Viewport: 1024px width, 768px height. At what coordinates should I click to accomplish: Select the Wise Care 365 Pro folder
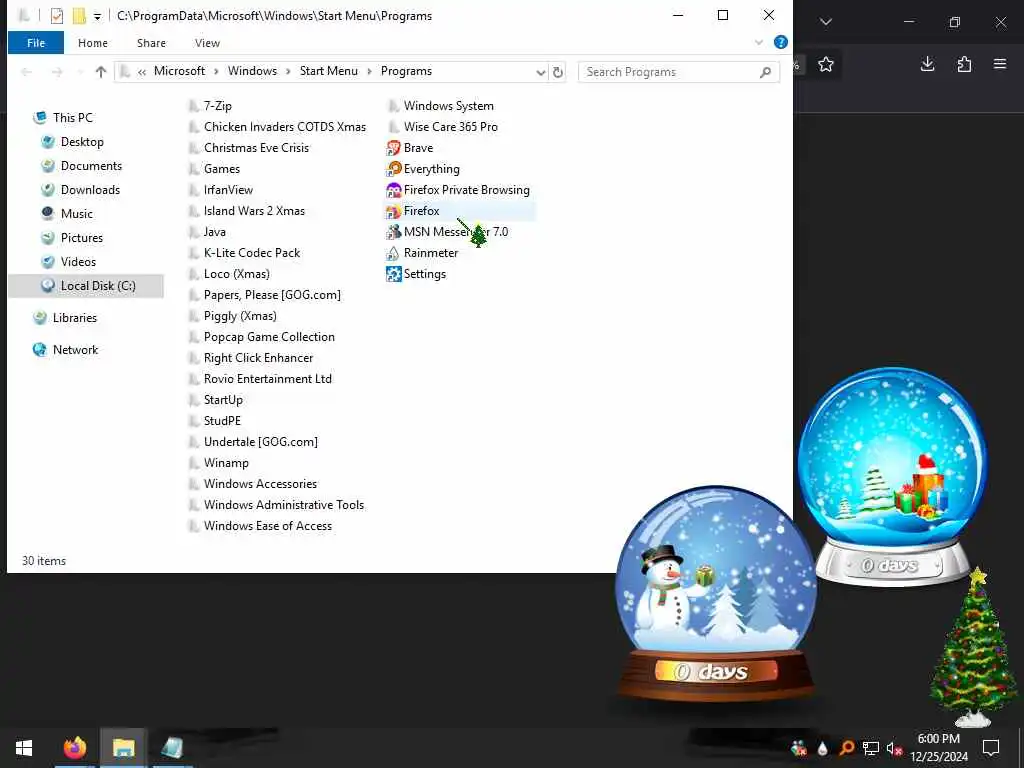tap(443, 127)
